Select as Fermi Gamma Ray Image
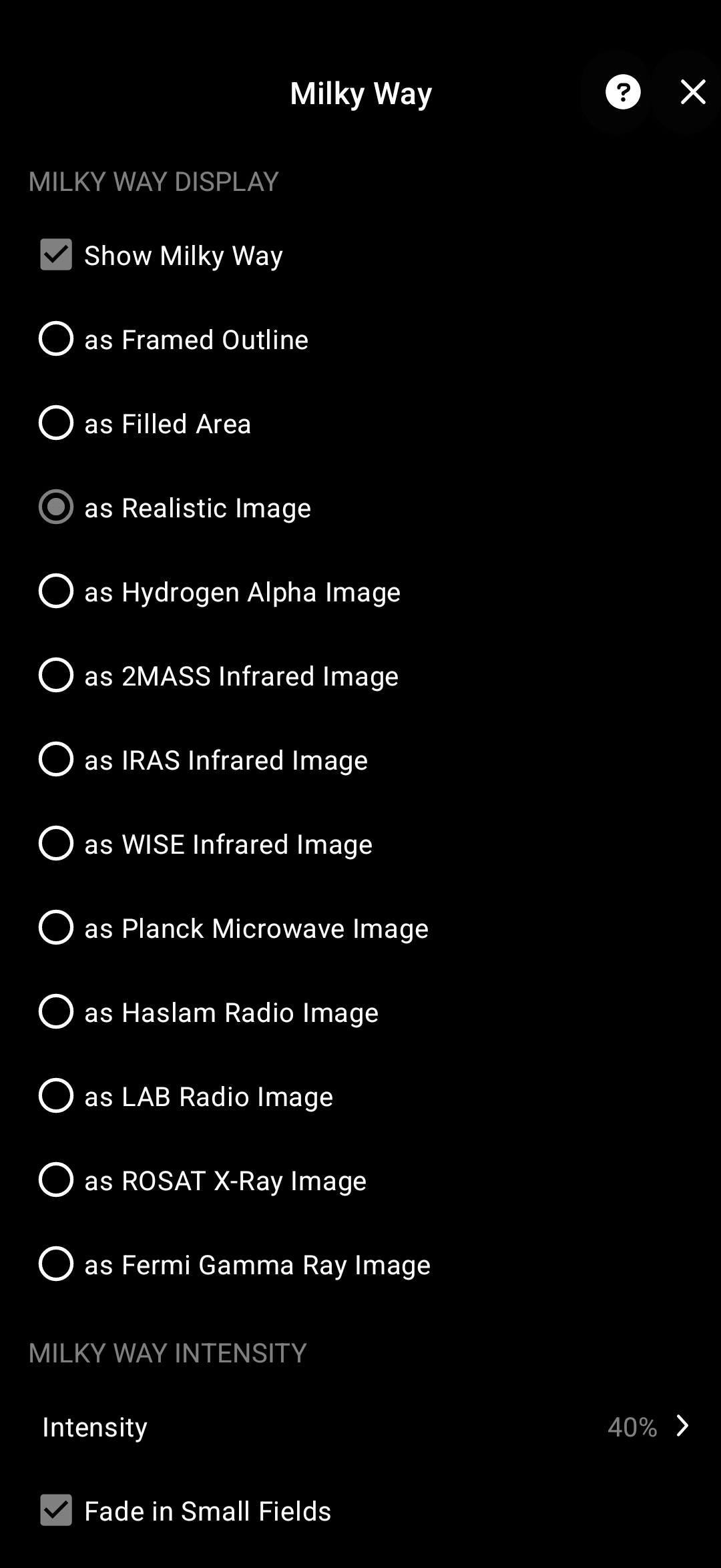Image resolution: width=721 pixels, height=1568 pixels. (x=56, y=1264)
